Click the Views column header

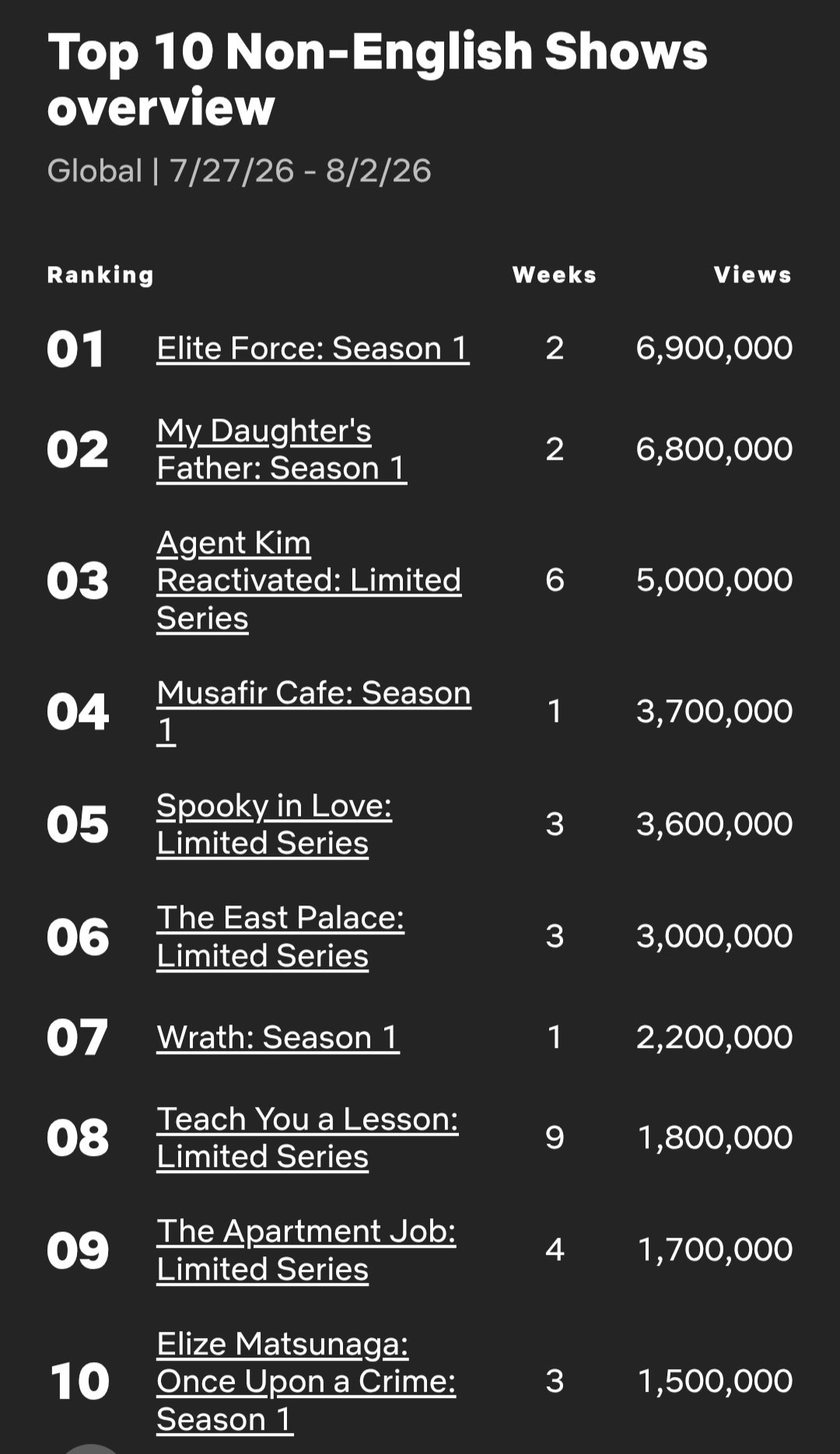point(753,275)
